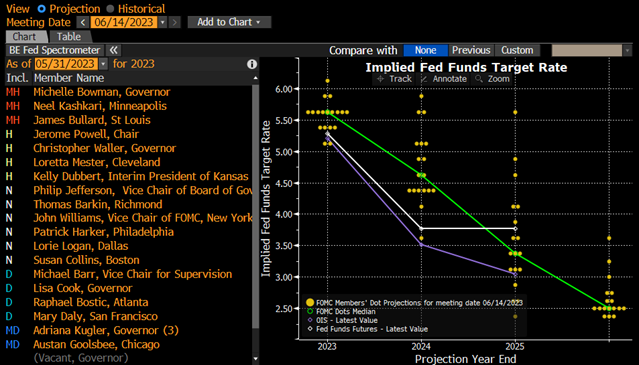The width and height of the screenshot is (639, 365).
Task: Select John Williams, Vice Chair of FOMC row
Action: [x=129, y=218]
